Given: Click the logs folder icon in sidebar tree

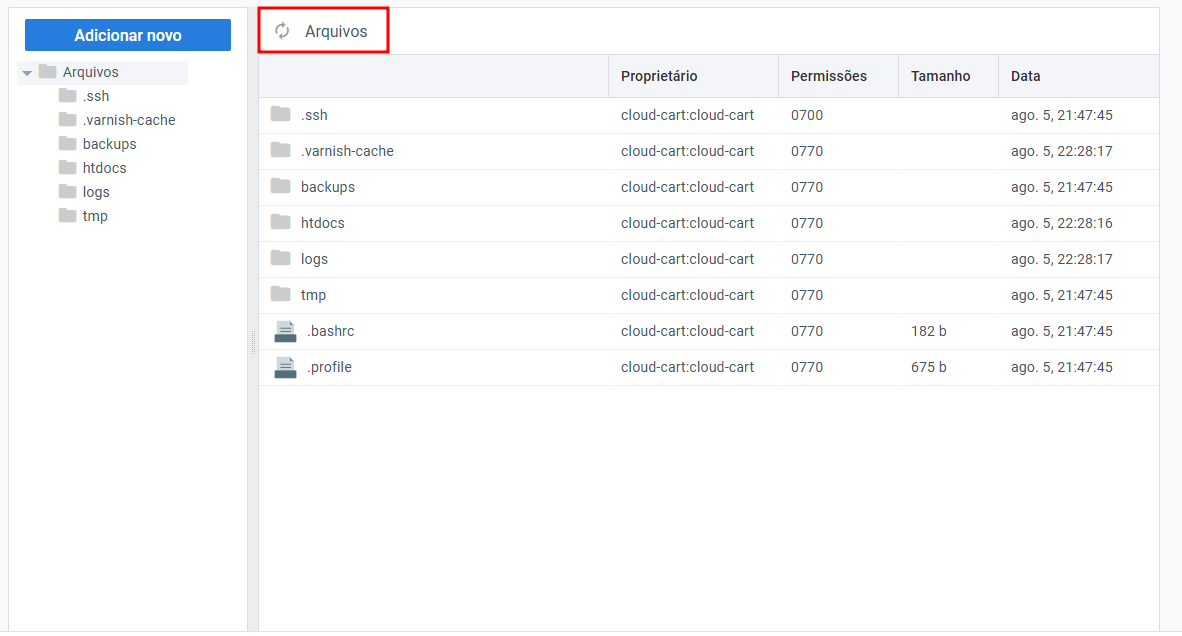Looking at the screenshot, I should [x=68, y=191].
